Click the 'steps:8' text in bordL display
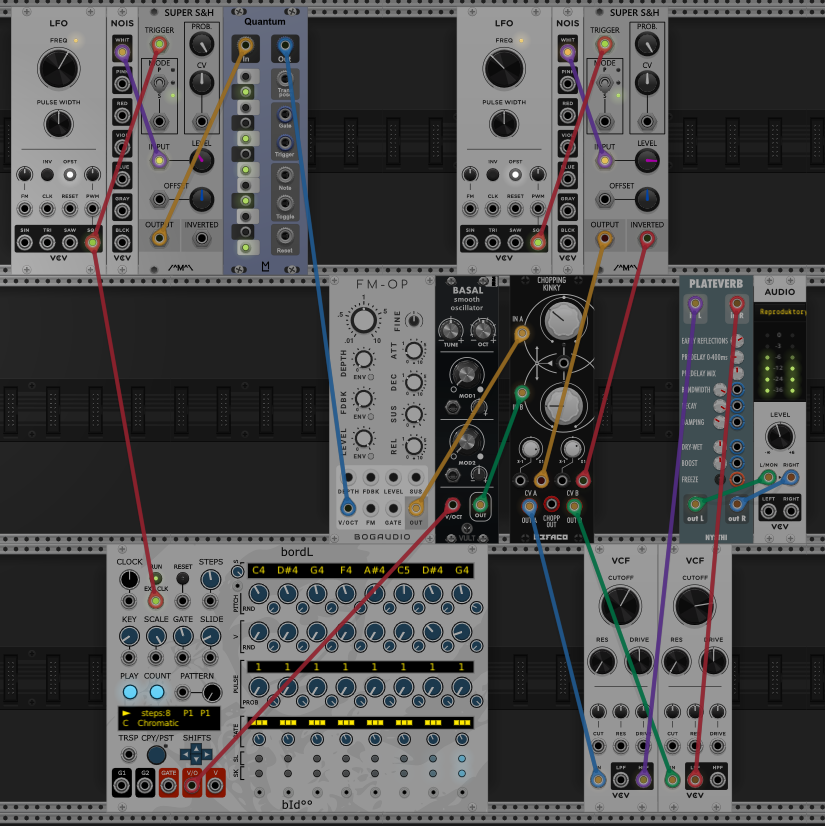The height and width of the screenshot is (826, 825). tap(156, 713)
